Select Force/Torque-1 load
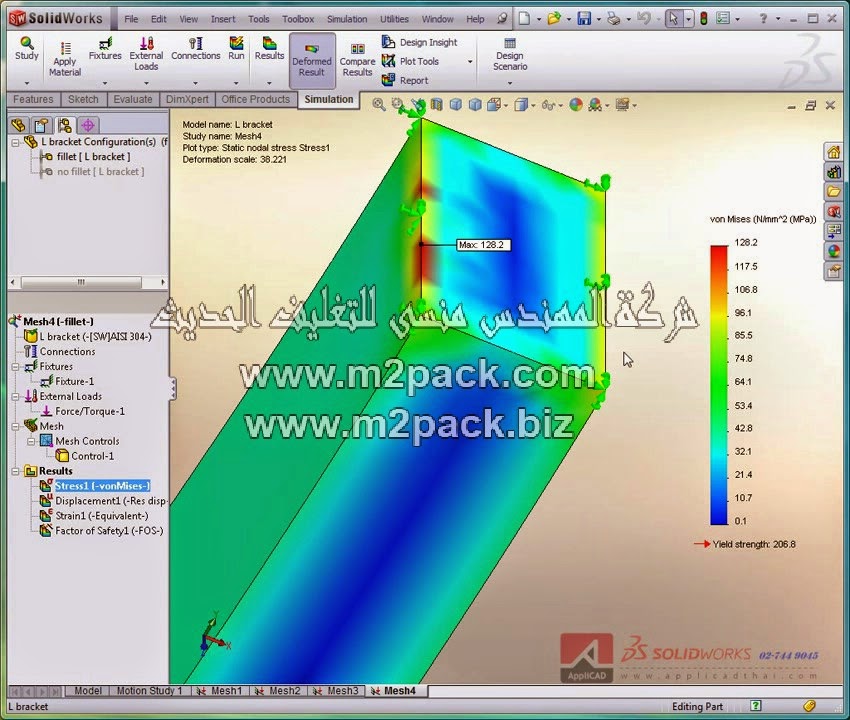The width and height of the screenshot is (850, 720). point(89,412)
